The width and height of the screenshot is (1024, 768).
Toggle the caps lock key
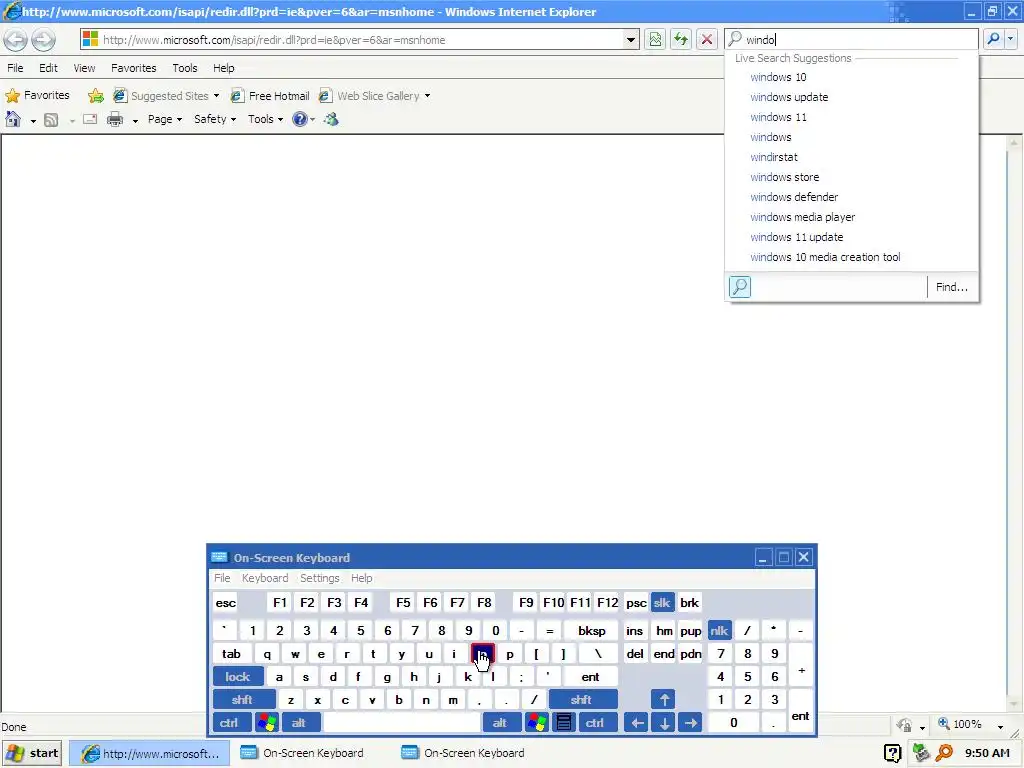click(238, 677)
